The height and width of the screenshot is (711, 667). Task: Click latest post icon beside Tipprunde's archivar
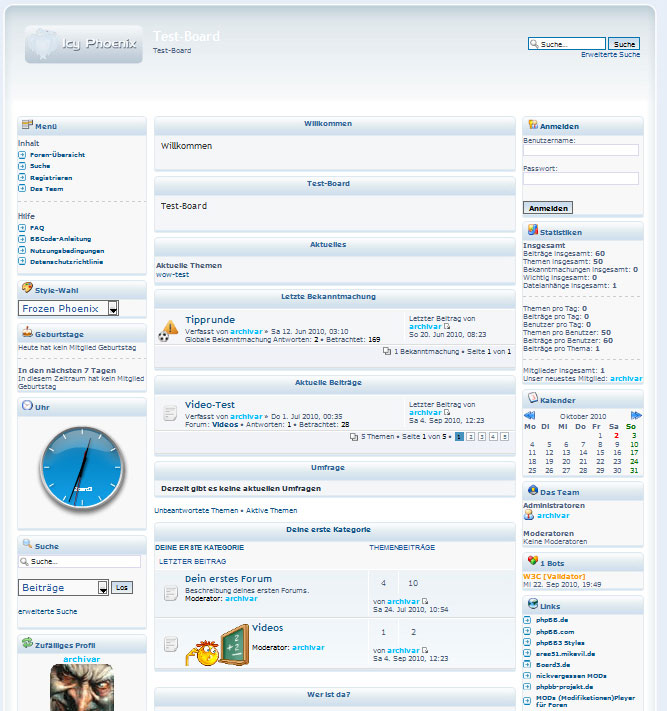click(447, 326)
